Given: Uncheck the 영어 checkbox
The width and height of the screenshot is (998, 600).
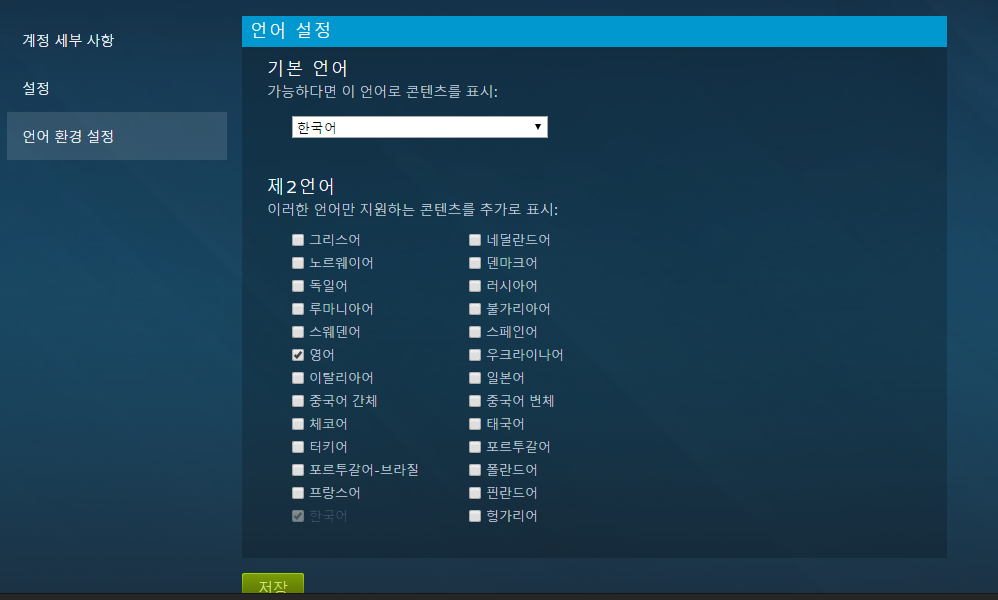Looking at the screenshot, I should pyautogui.click(x=298, y=355).
